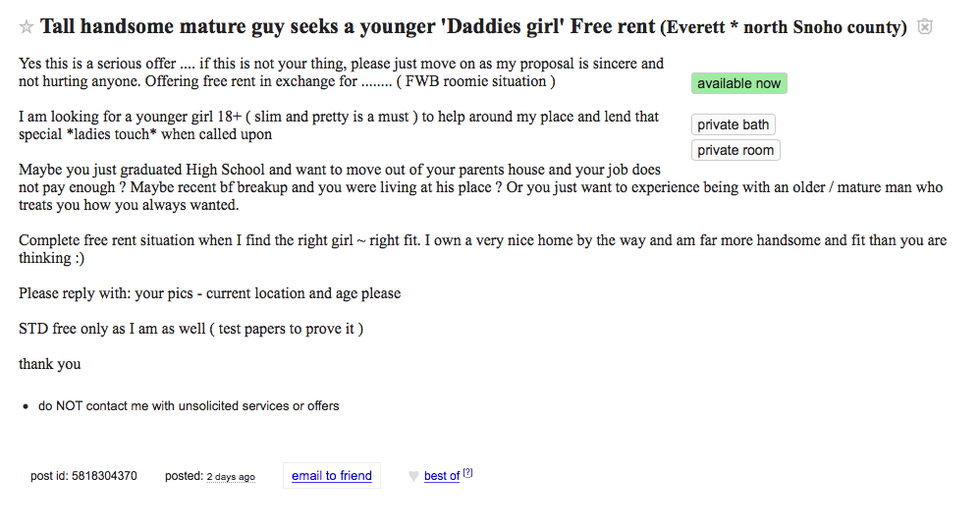This screenshot has width=980, height=517.
Task: Click the 'Please reply with' line
Action: click(x=209, y=293)
